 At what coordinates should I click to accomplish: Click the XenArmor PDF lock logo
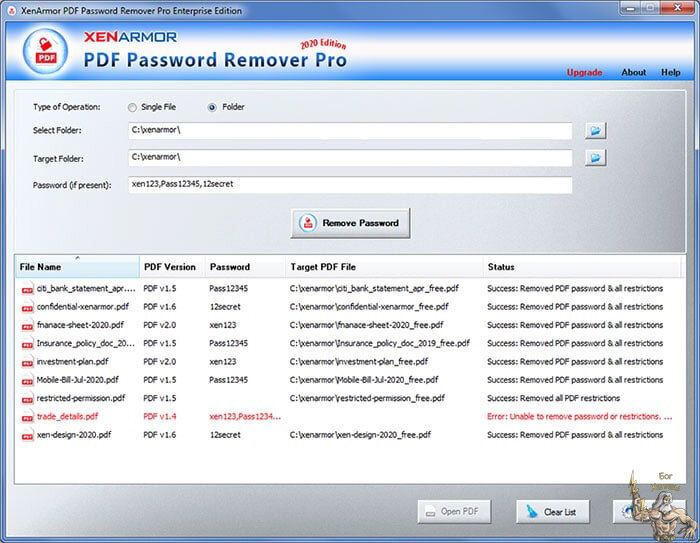[x=45, y=51]
